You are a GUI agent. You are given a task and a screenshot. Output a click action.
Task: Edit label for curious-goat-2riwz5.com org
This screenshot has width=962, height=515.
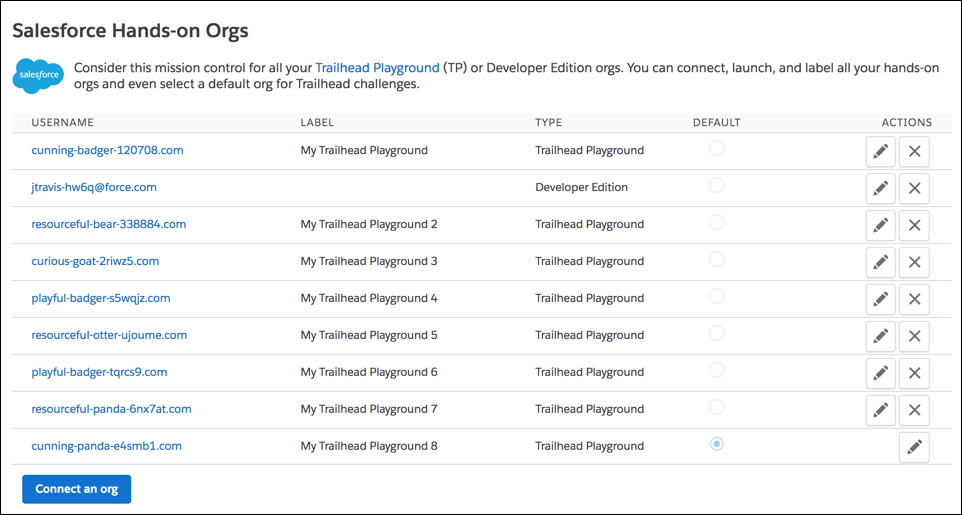(x=880, y=262)
